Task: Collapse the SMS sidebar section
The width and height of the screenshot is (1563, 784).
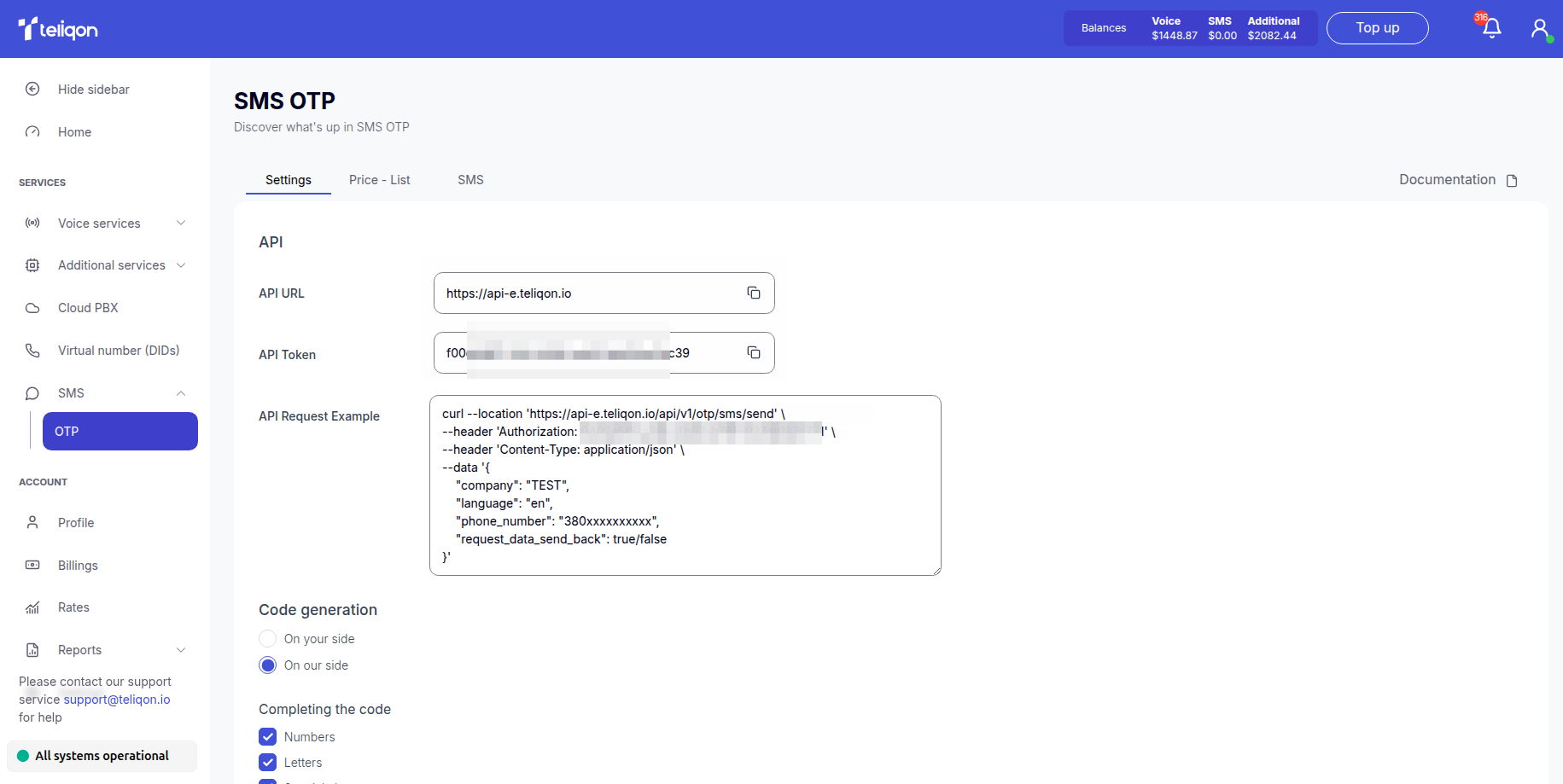Action: [x=181, y=393]
